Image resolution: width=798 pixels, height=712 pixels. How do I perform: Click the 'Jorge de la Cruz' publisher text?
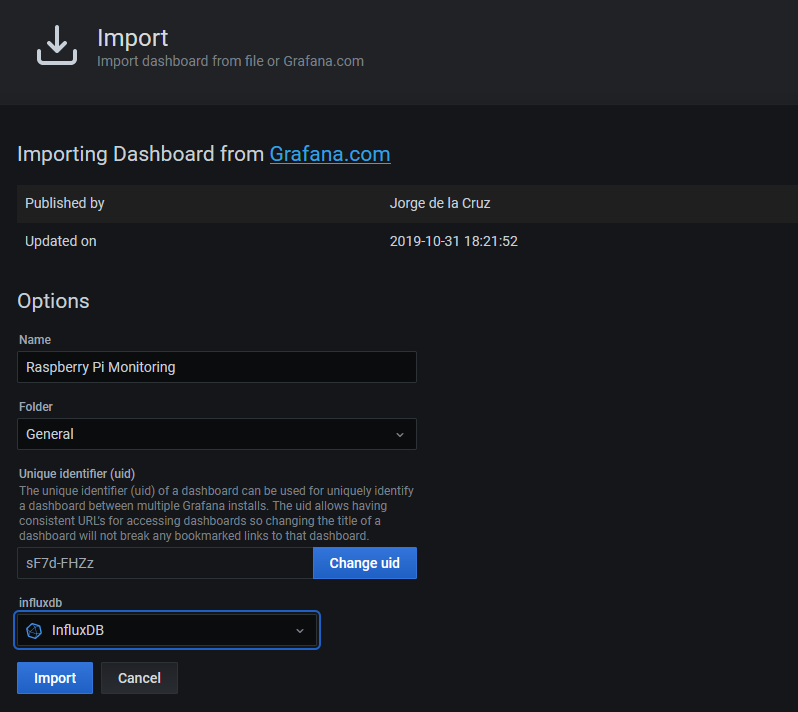pos(440,203)
